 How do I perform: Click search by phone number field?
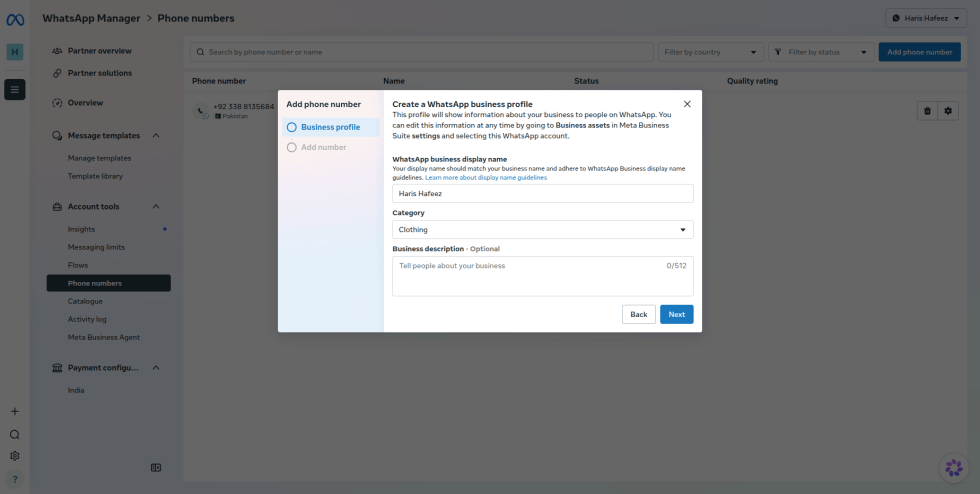(422, 52)
